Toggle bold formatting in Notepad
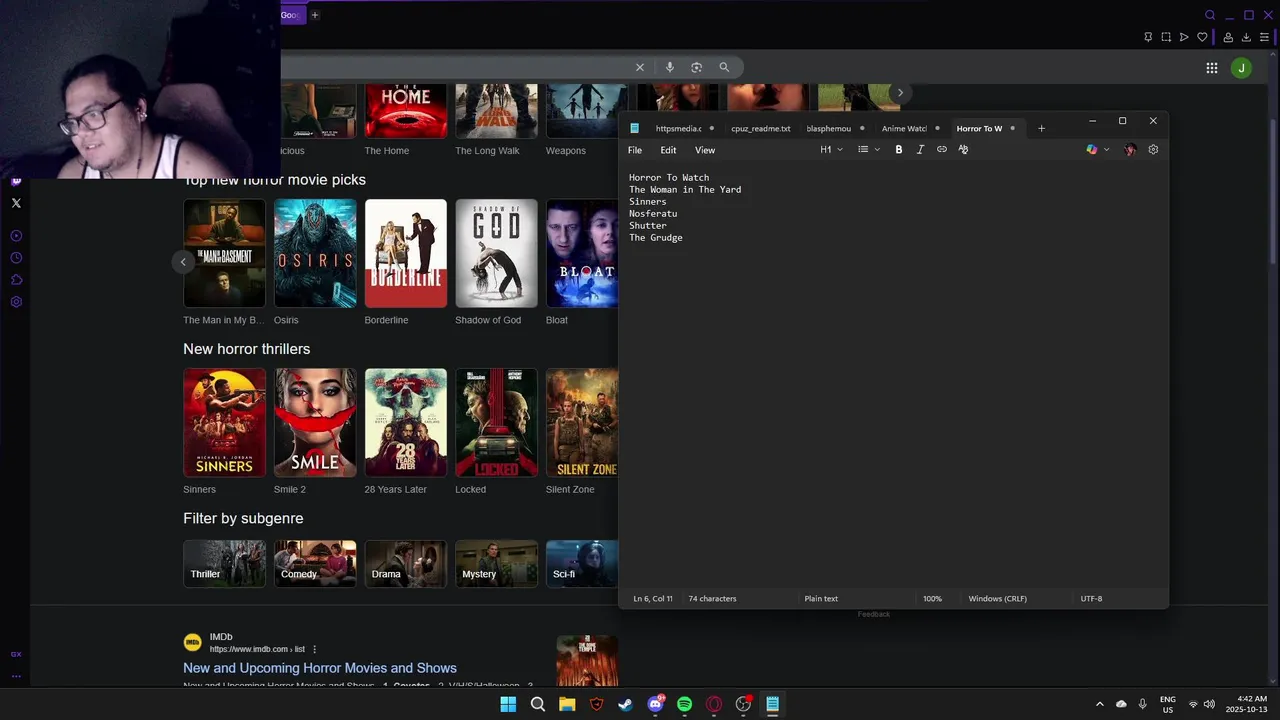 [x=898, y=150]
